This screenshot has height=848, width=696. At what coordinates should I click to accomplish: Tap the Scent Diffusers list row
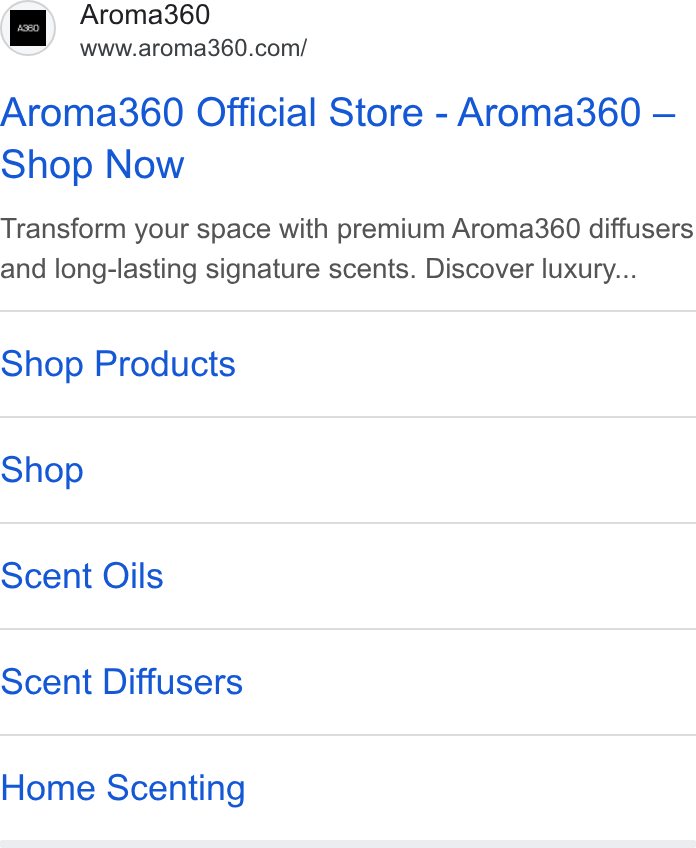tap(348, 682)
